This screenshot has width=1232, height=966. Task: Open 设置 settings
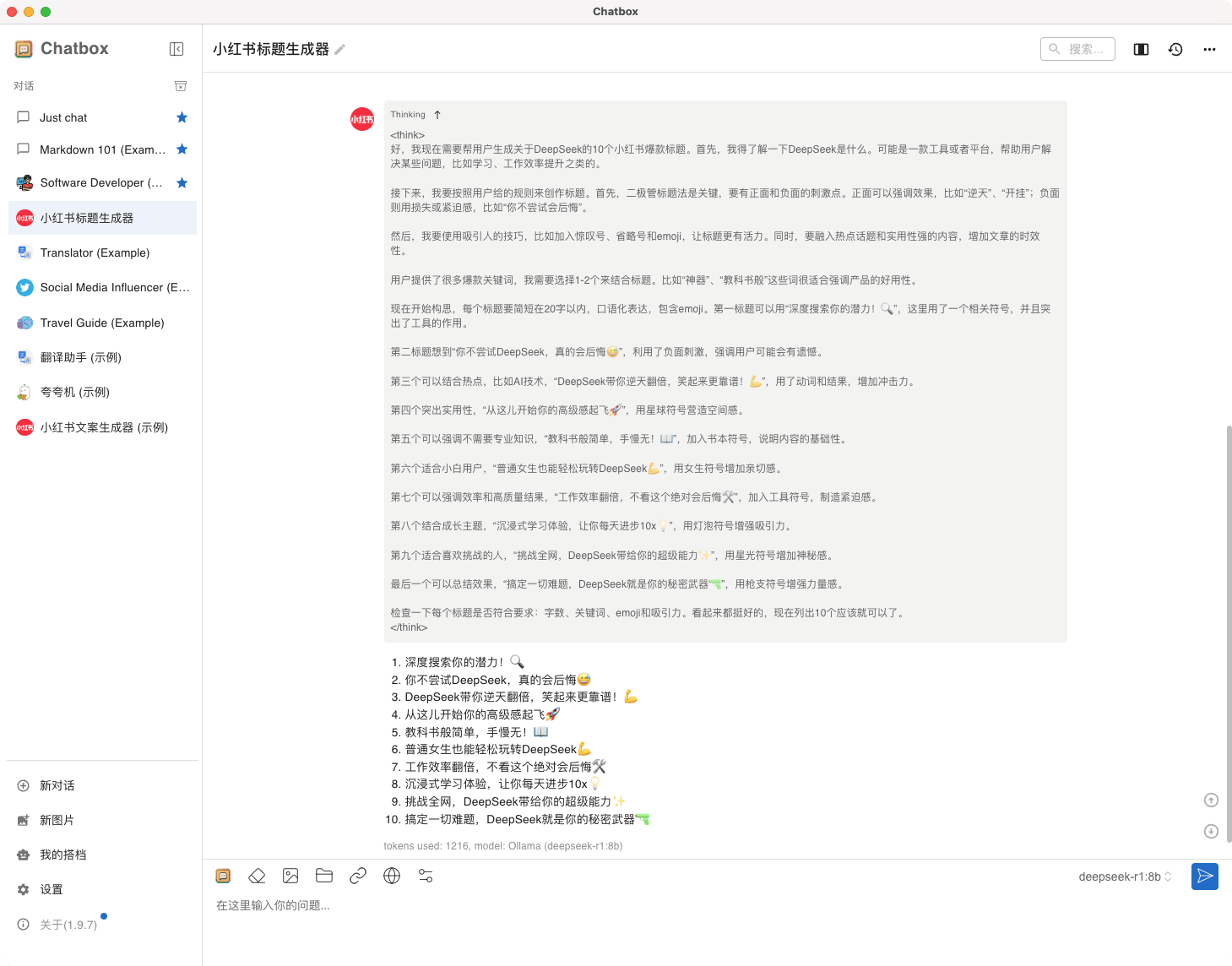(x=102, y=889)
